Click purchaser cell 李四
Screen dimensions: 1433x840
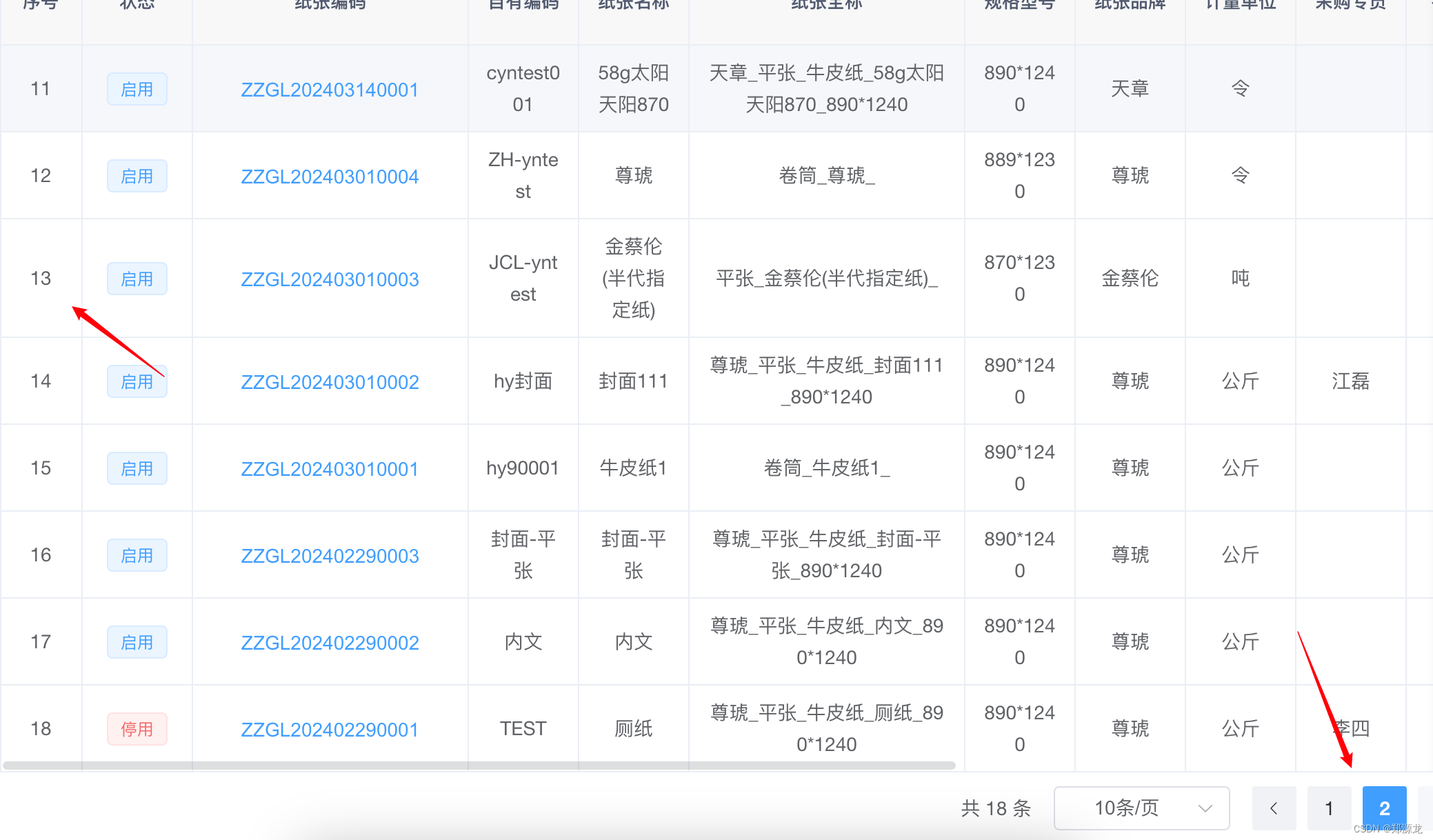pos(1351,729)
